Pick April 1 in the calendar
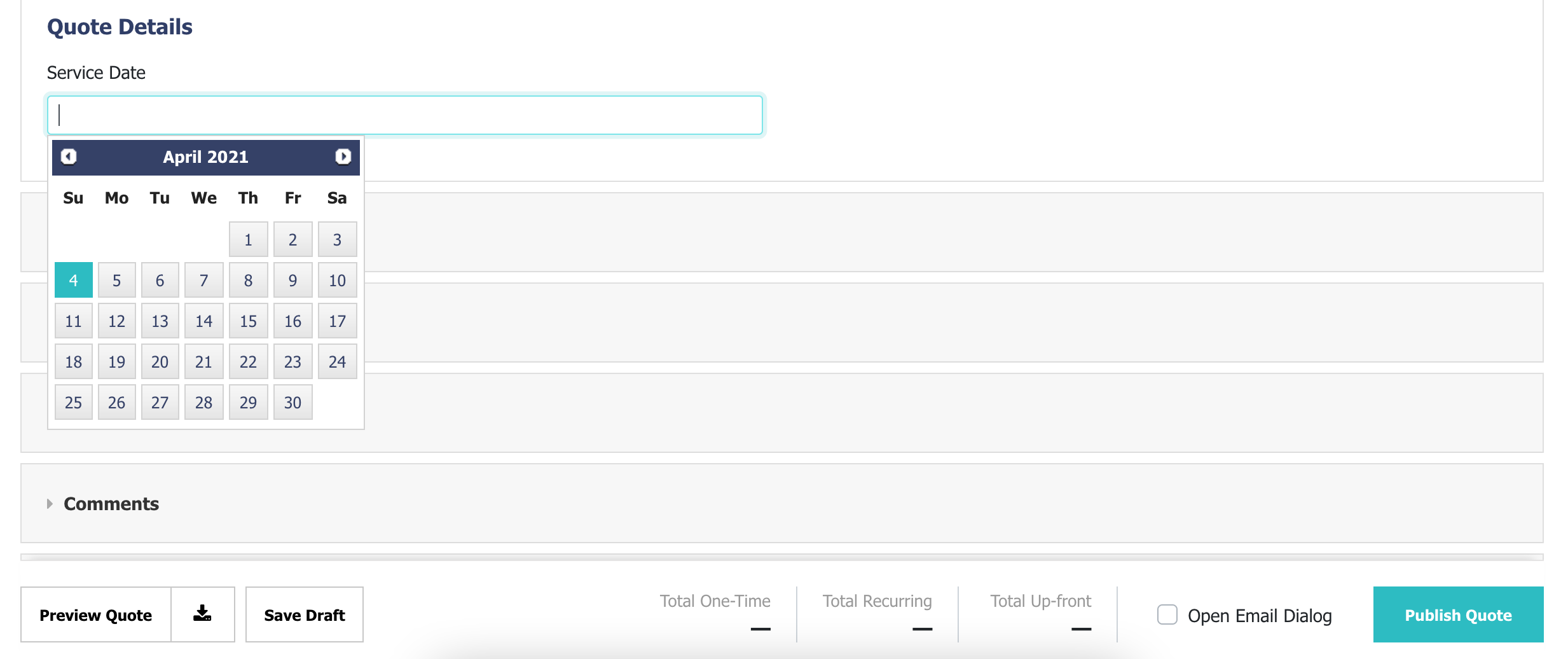Viewport: 1568px width, 659px height. pyautogui.click(x=248, y=240)
